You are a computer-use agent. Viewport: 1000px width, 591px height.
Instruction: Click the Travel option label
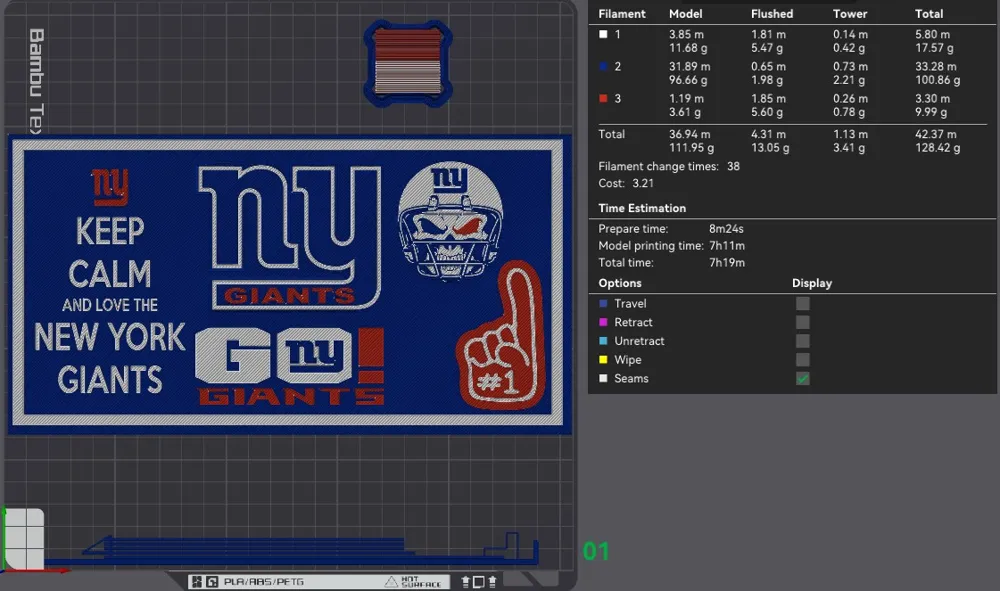click(x=630, y=303)
